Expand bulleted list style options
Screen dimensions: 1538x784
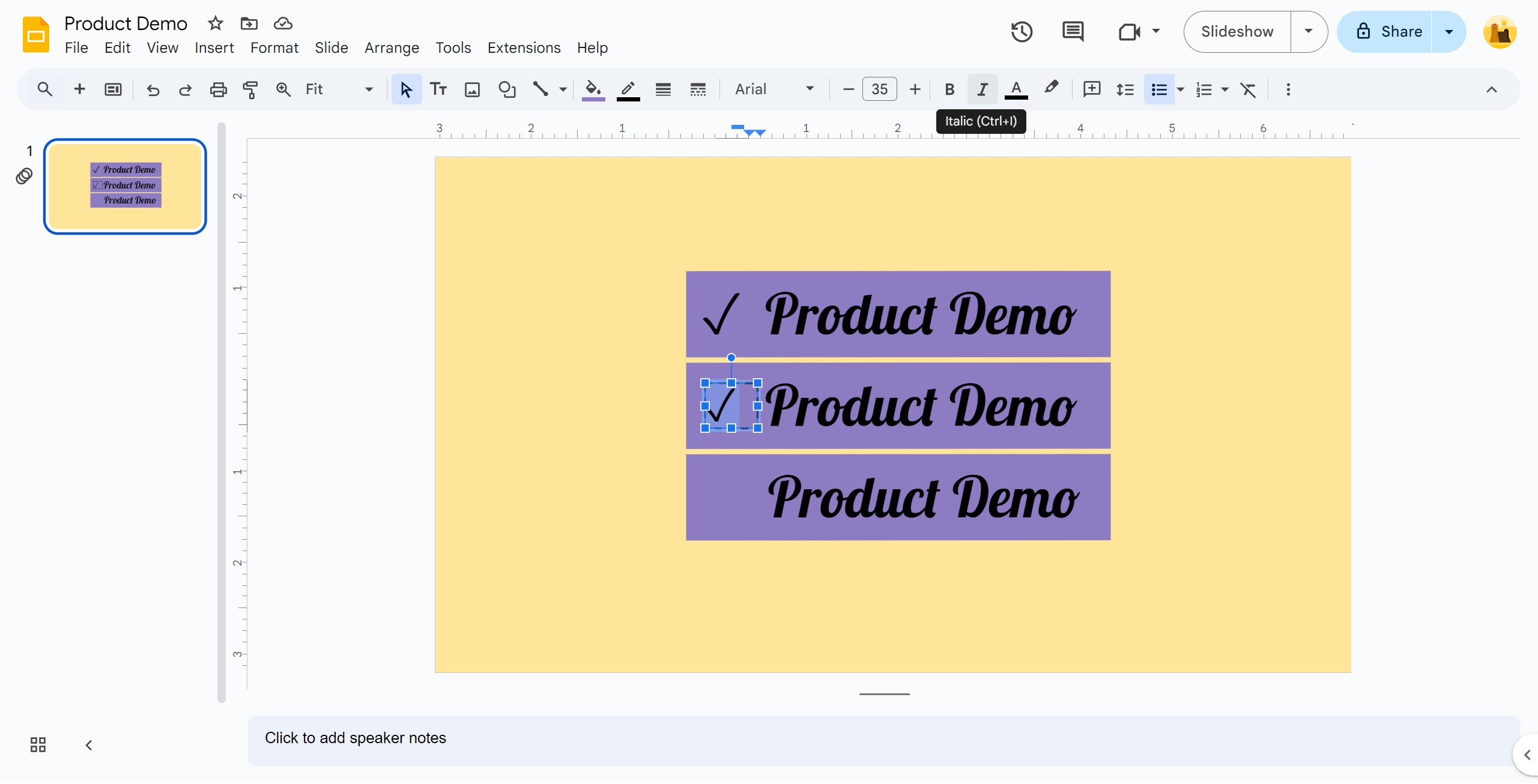[x=1181, y=89]
